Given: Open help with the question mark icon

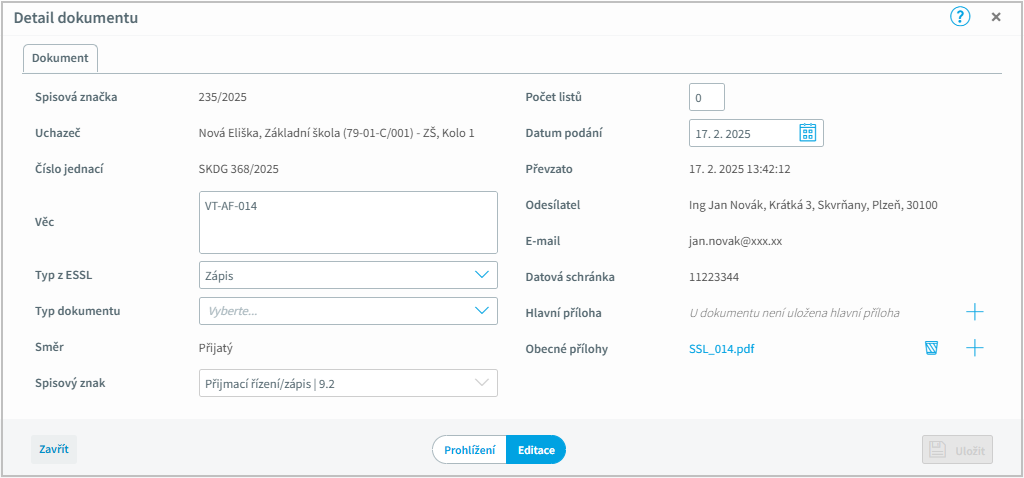Looking at the screenshot, I should (960, 17).
